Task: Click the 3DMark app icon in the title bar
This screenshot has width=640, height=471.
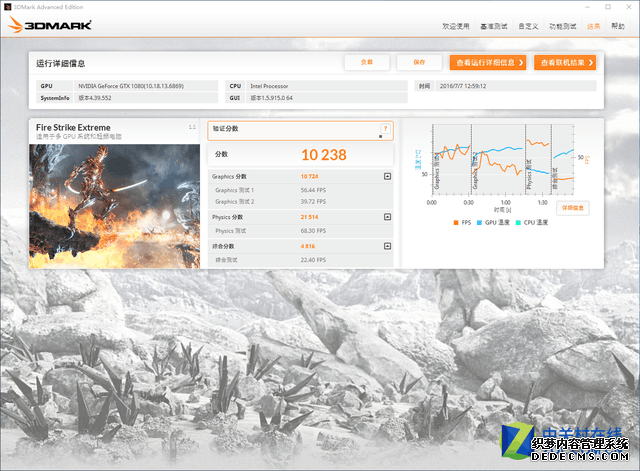Action: 7,7
